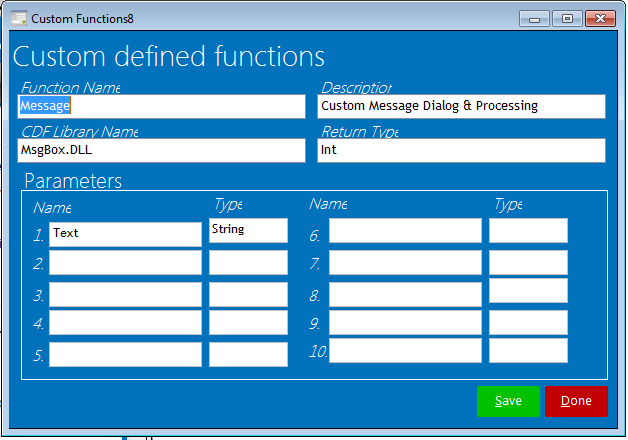Maximize the Custom Functions8 window

point(567,18)
